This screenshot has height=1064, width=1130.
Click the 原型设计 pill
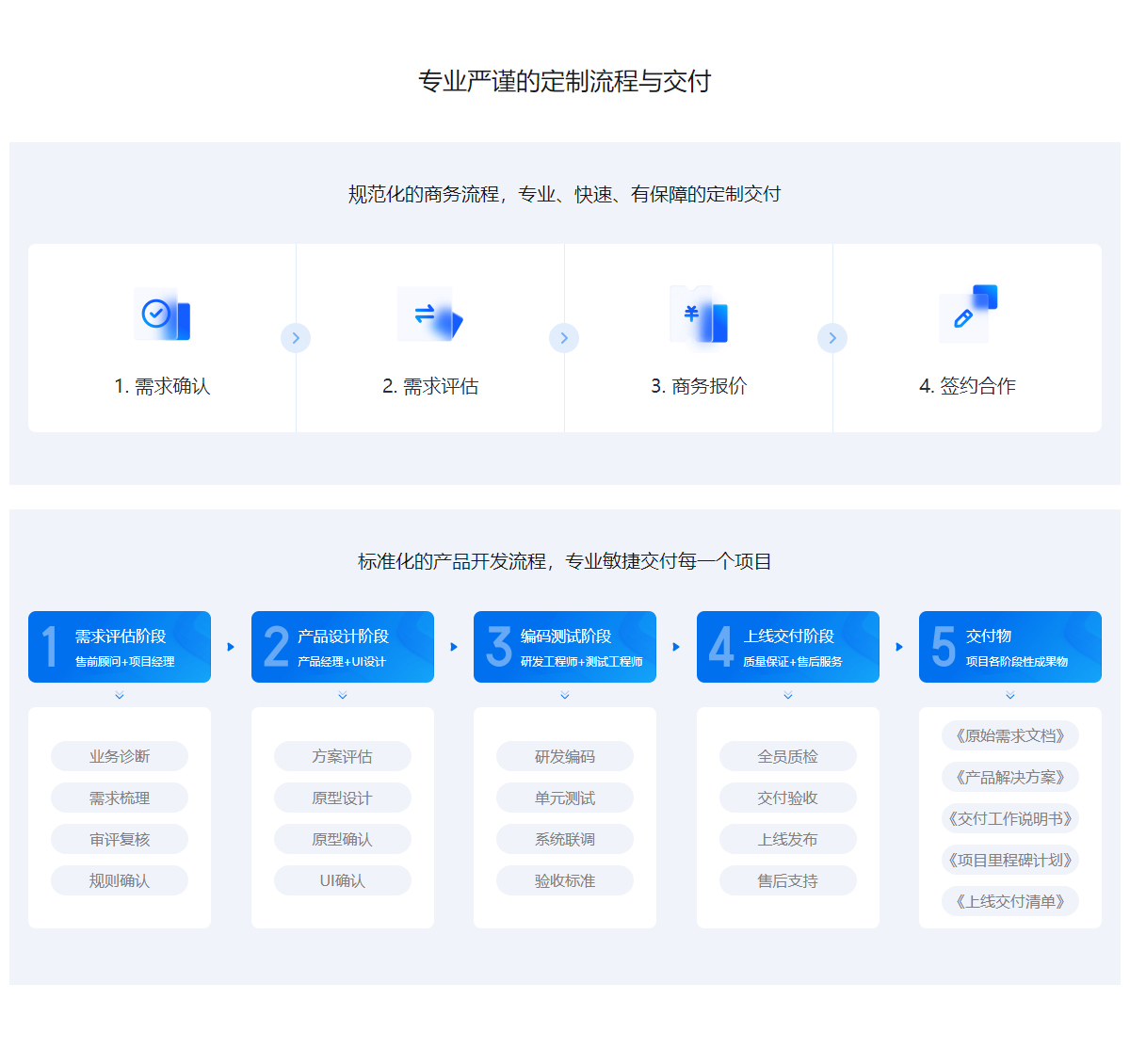(x=343, y=798)
